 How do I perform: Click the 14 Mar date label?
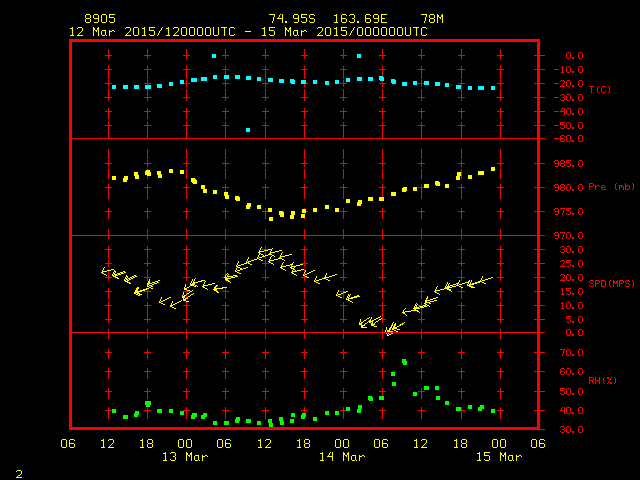tap(341, 457)
